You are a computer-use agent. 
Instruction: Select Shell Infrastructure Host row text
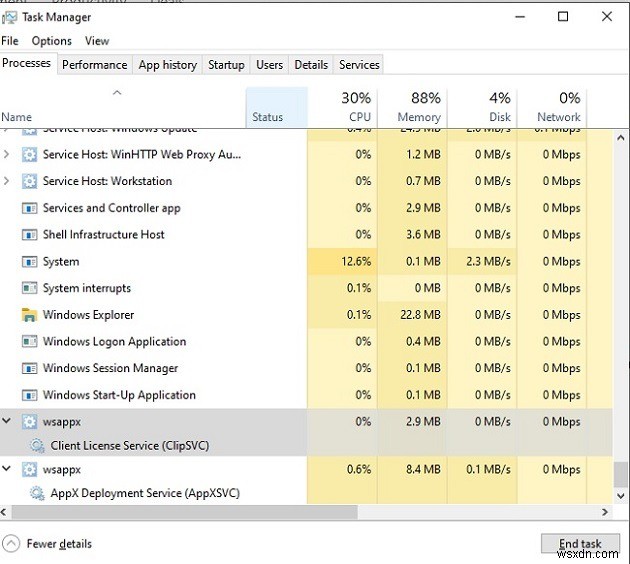(104, 235)
